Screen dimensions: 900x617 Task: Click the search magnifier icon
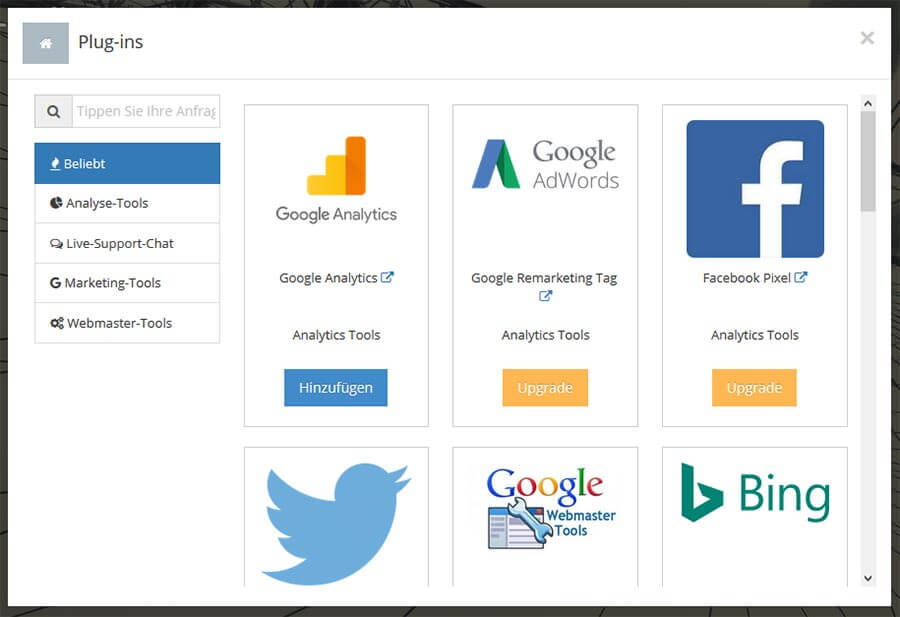pos(53,111)
